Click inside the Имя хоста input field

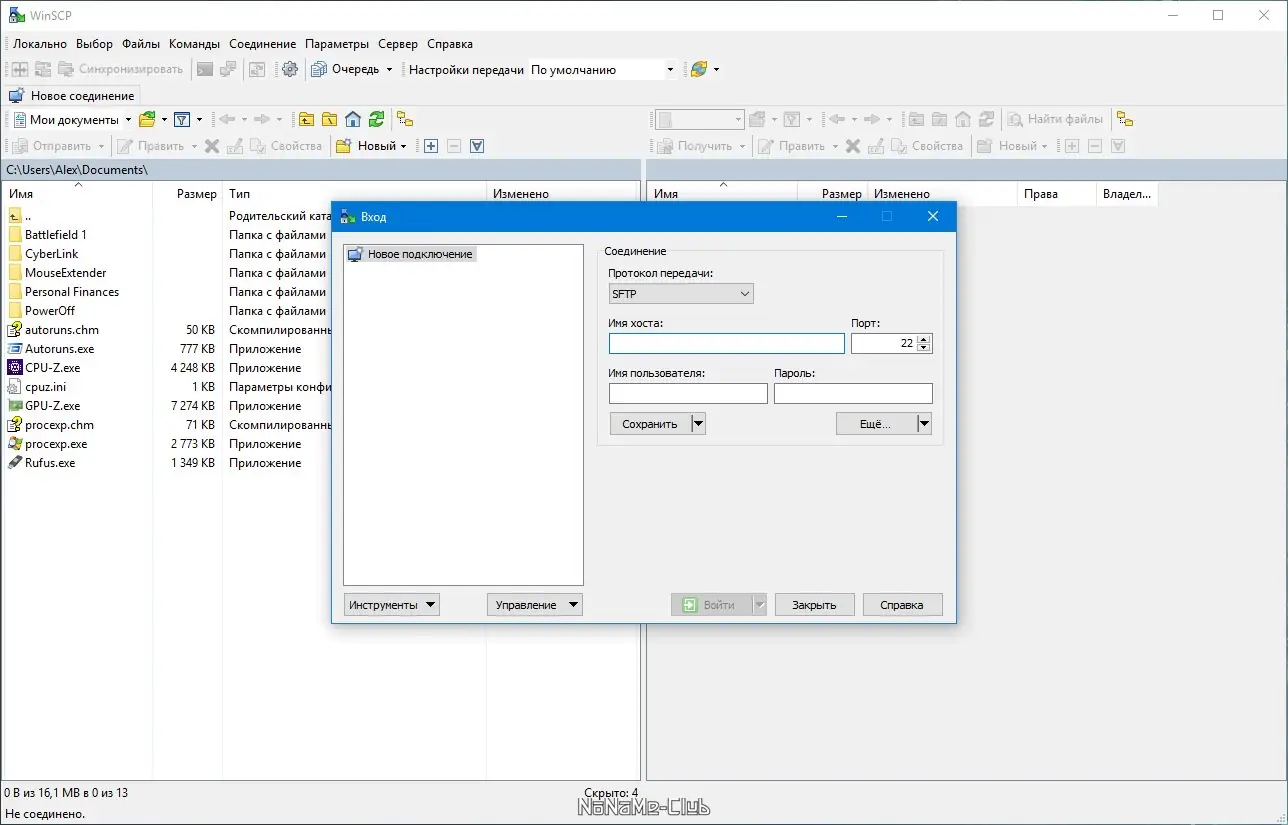click(725, 343)
